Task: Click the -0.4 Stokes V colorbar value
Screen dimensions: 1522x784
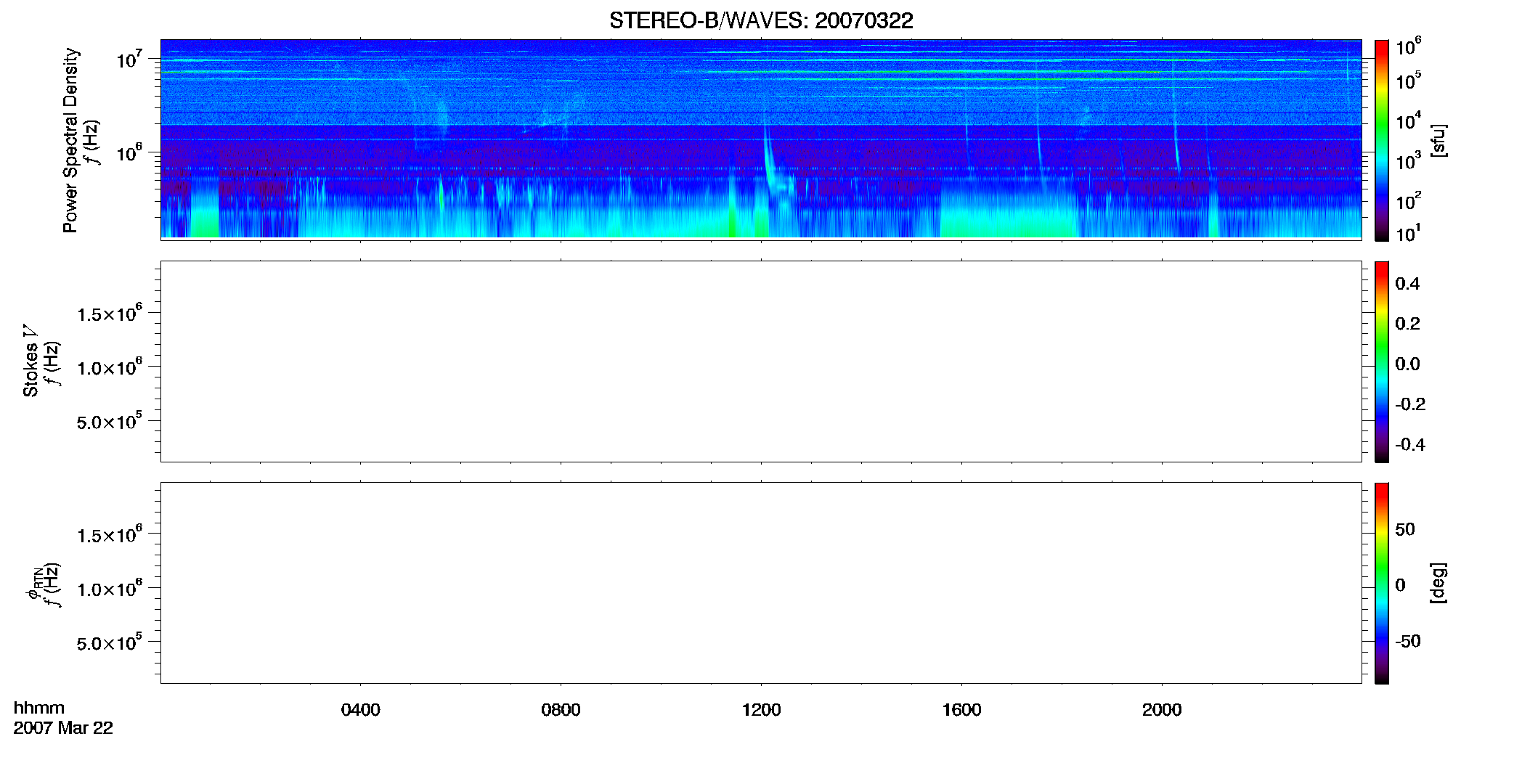Action: (x=1409, y=445)
